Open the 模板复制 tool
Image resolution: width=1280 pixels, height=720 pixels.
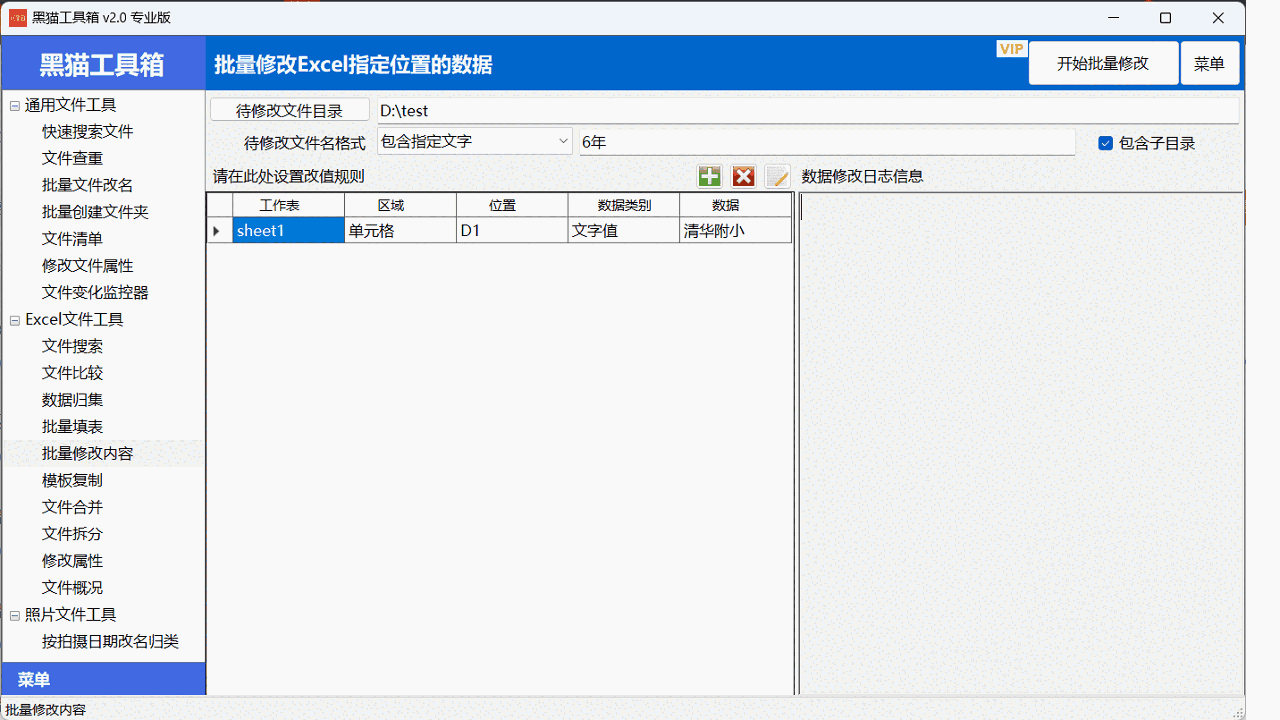point(72,481)
